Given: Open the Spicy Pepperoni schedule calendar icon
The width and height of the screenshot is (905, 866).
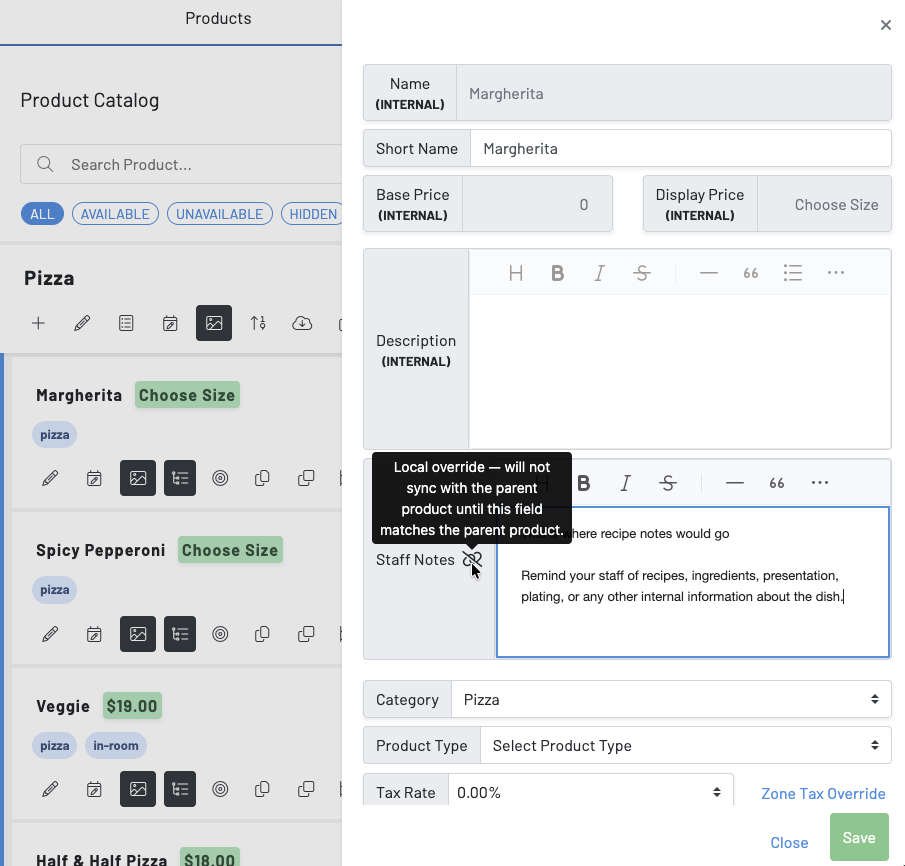Looking at the screenshot, I should (94, 634).
